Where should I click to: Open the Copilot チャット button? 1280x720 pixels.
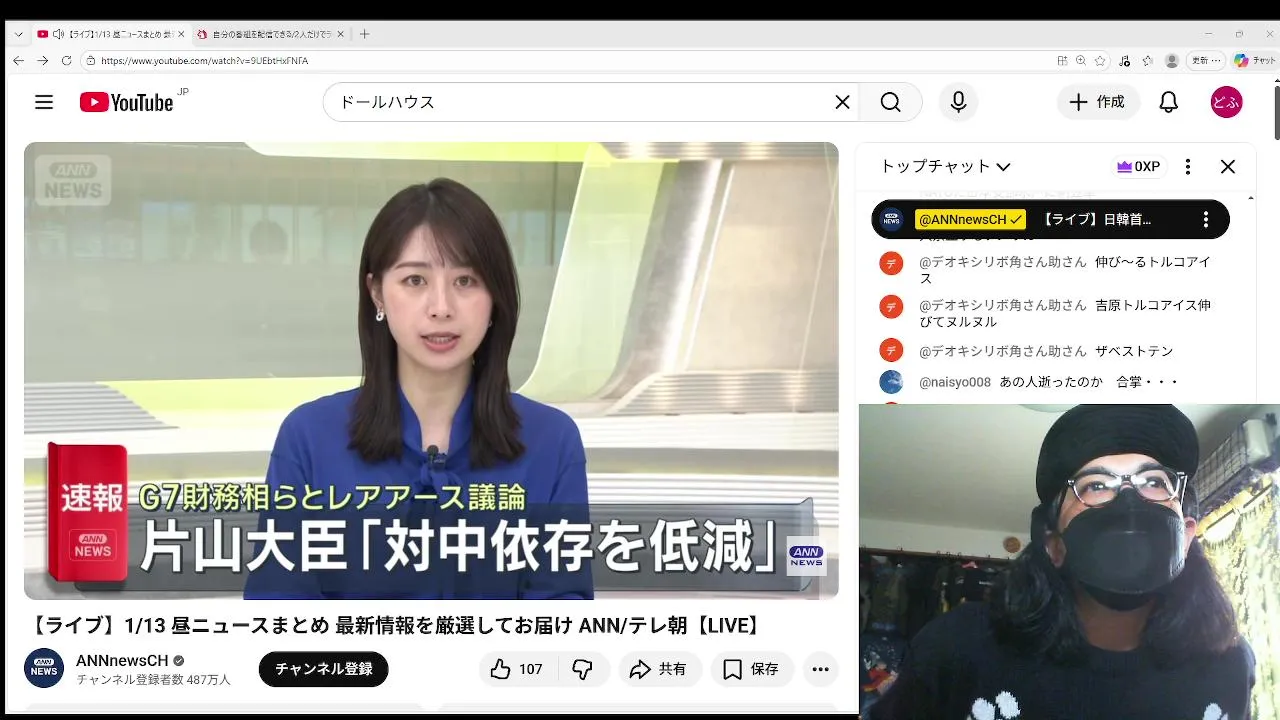pos(1255,61)
